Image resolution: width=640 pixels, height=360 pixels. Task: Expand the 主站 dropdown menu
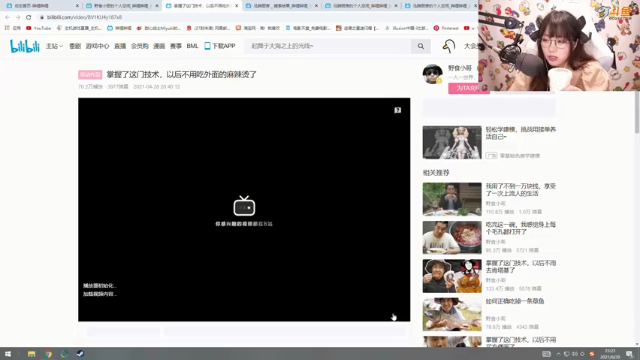pos(54,46)
